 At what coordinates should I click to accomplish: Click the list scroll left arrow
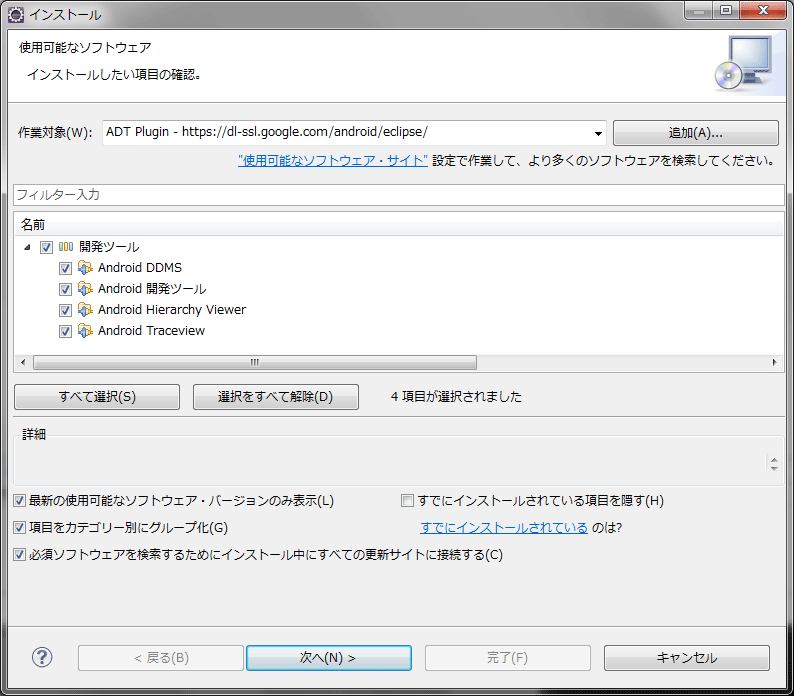(23, 362)
